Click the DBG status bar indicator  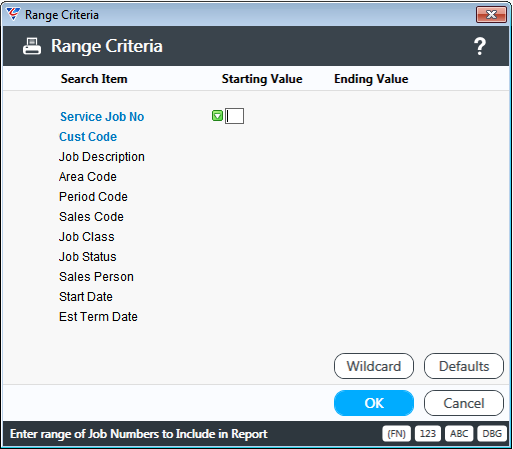tap(492, 434)
